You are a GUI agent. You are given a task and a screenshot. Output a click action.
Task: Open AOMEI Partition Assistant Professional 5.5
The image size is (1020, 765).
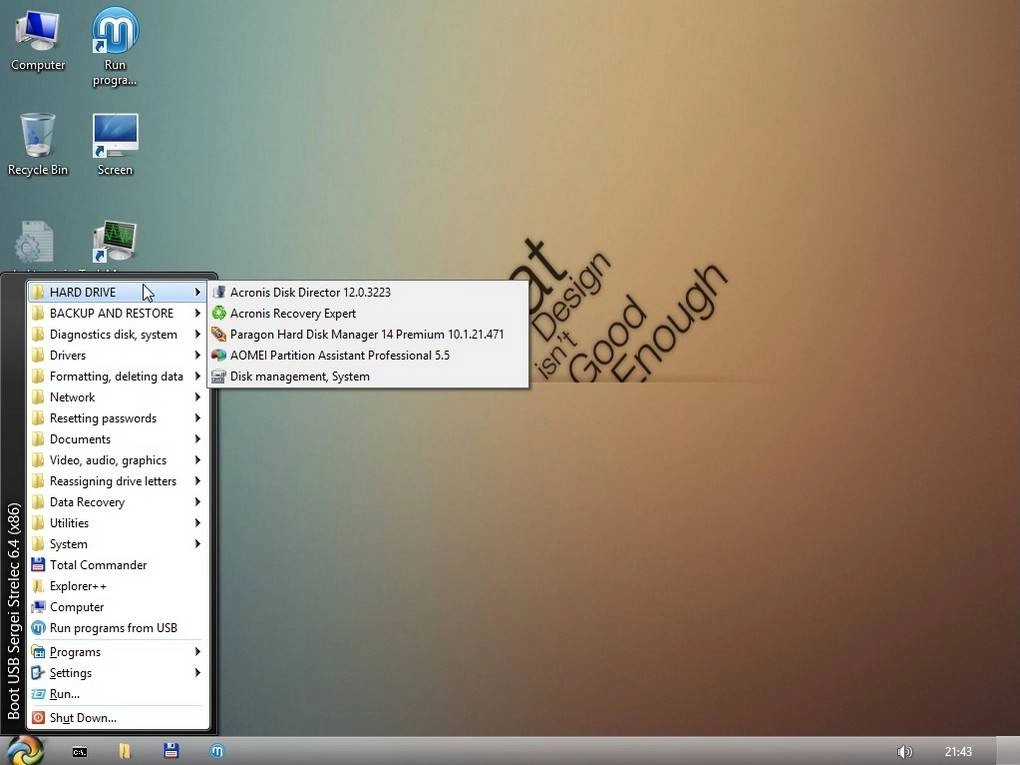[x=340, y=355]
